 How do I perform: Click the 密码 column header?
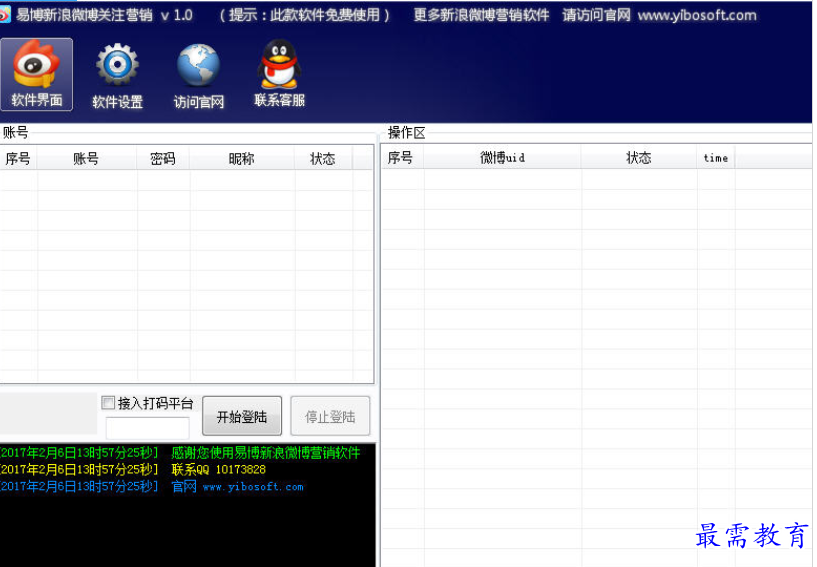tap(163, 158)
